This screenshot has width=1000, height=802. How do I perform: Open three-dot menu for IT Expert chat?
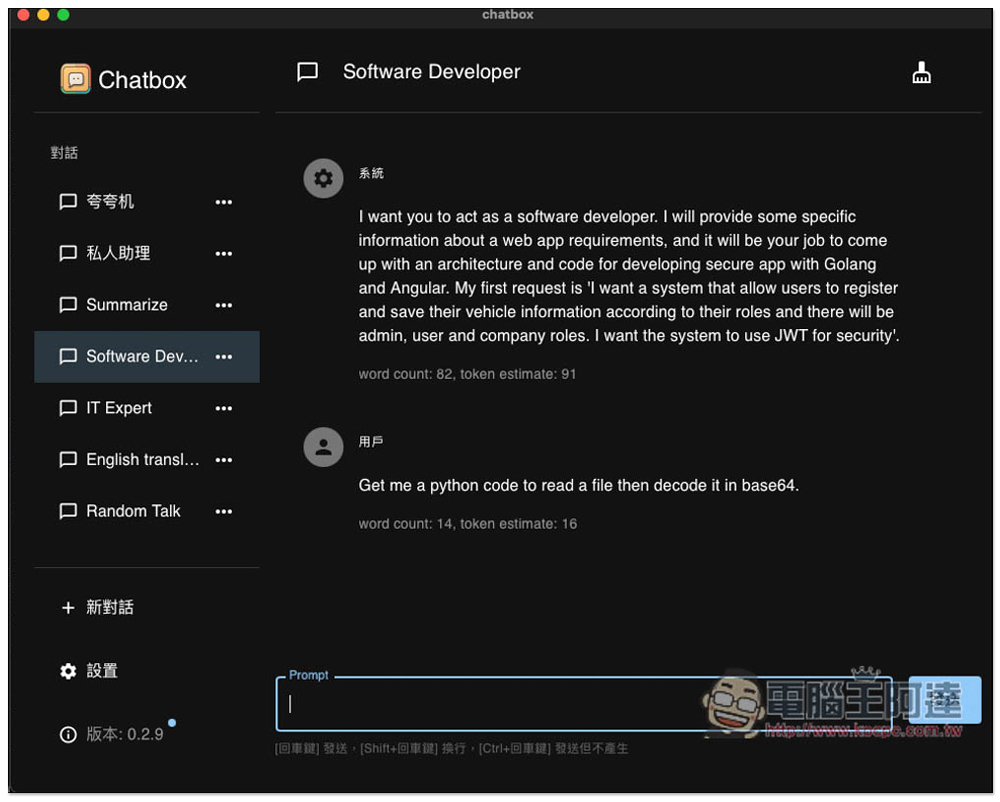[x=224, y=408]
